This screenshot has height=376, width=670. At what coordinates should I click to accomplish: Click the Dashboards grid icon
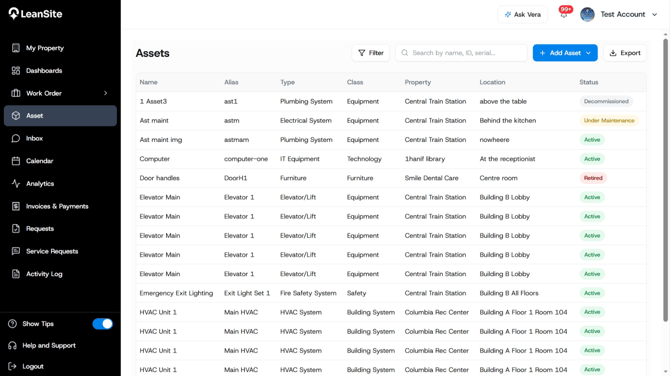point(16,70)
